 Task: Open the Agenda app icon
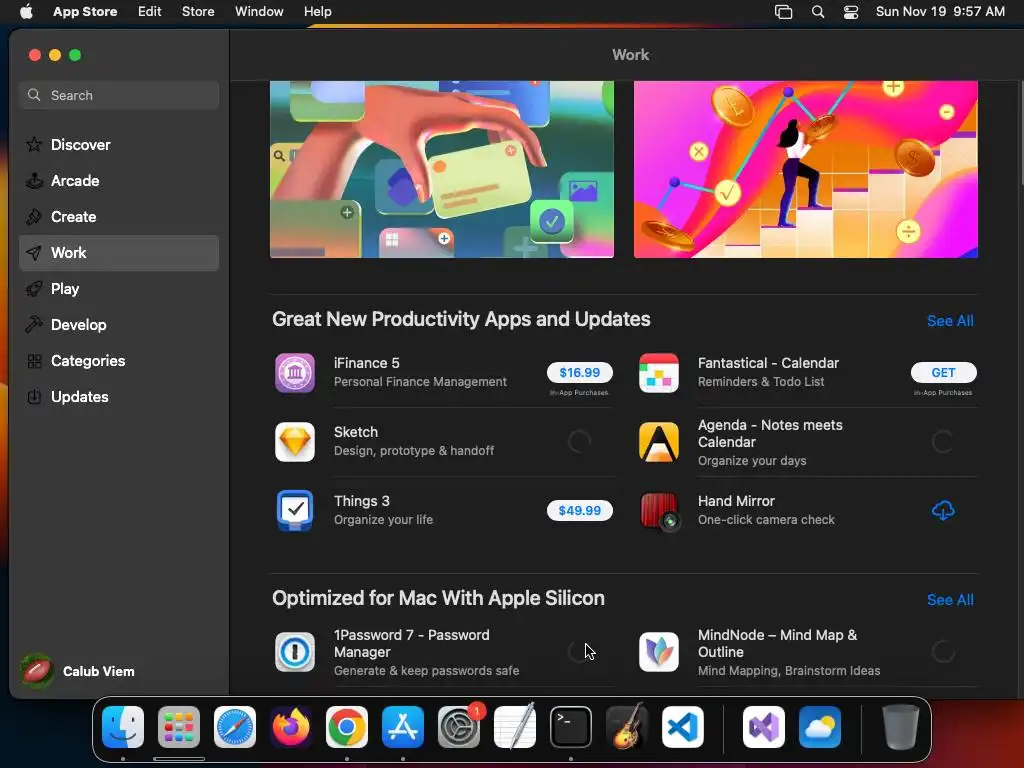coord(658,442)
